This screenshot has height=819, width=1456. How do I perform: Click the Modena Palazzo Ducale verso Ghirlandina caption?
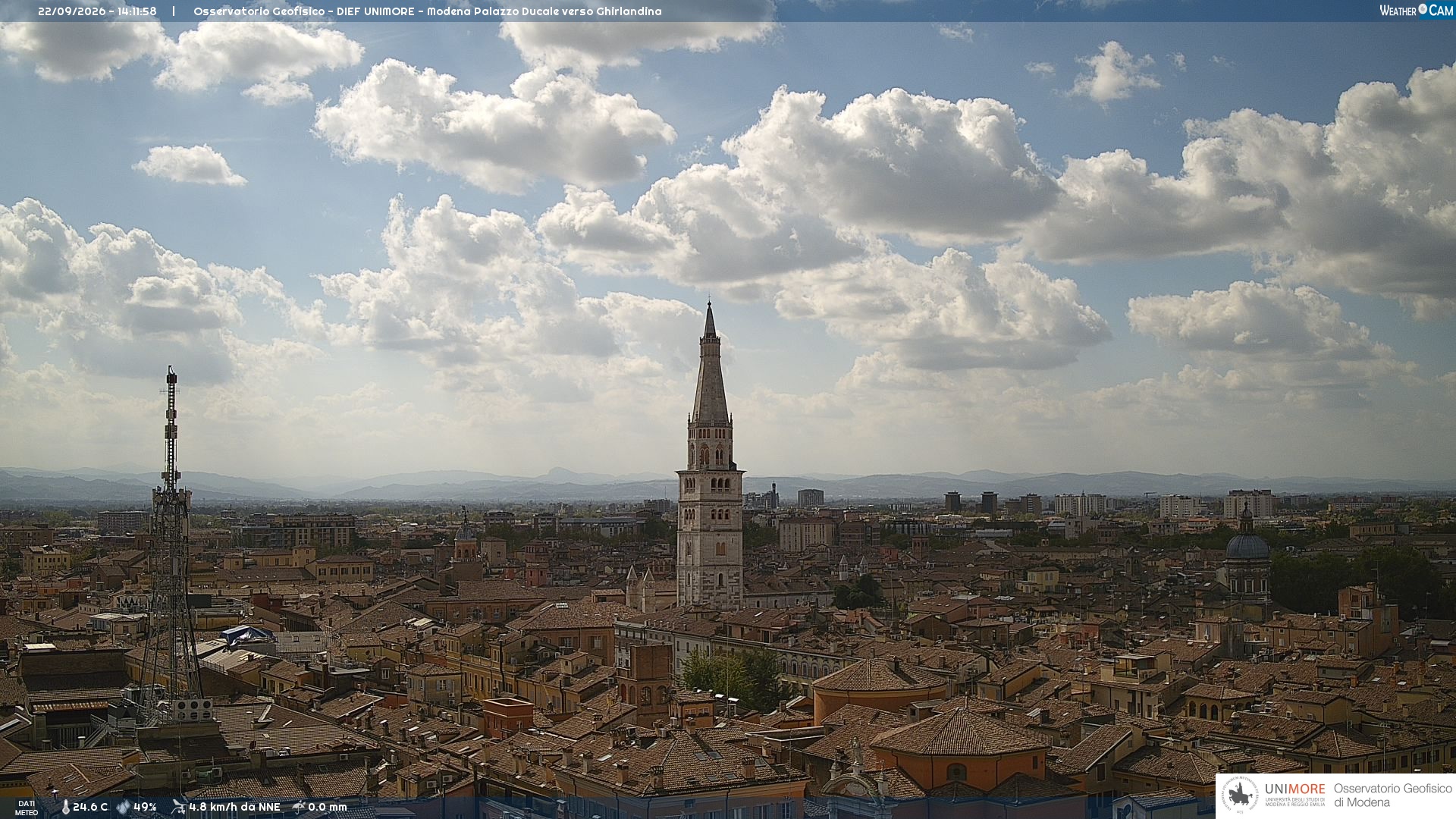[x=544, y=11]
